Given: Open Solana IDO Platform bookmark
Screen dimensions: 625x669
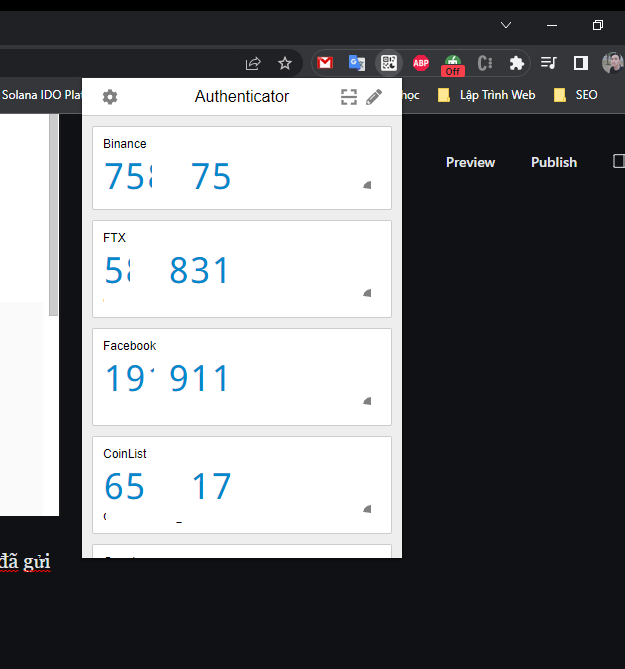Looking at the screenshot, I should [41, 95].
